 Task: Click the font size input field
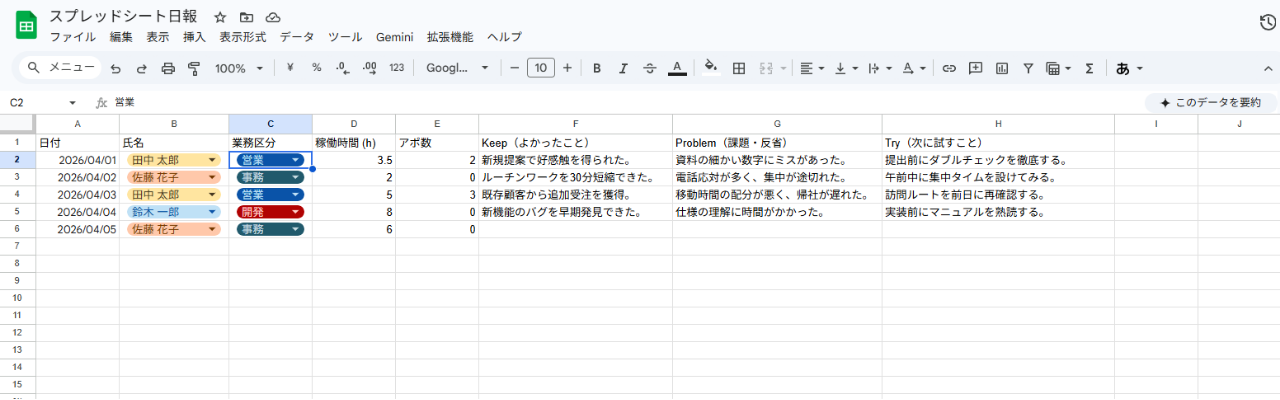click(x=540, y=68)
